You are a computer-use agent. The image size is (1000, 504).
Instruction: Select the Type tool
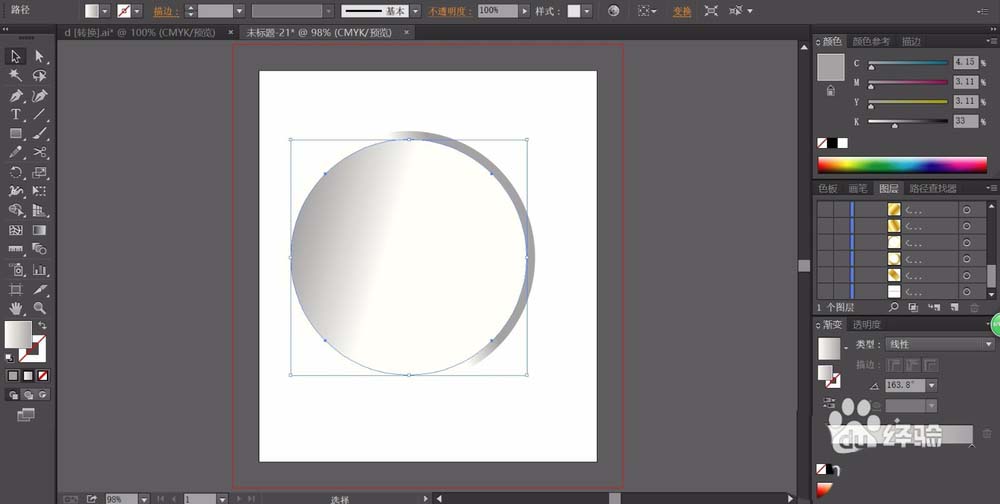pos(15,115)
